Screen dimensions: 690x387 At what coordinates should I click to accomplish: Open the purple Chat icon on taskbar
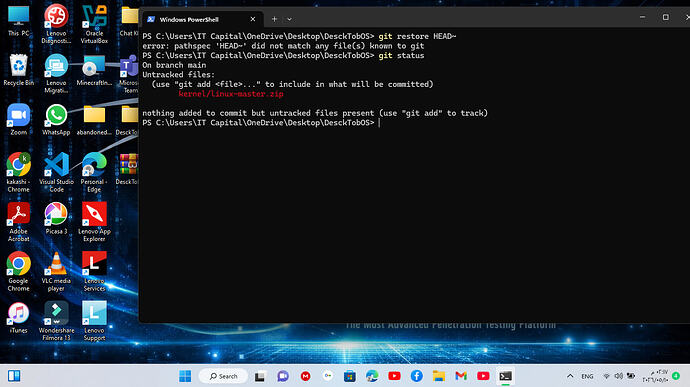click(x=283, y=376)
